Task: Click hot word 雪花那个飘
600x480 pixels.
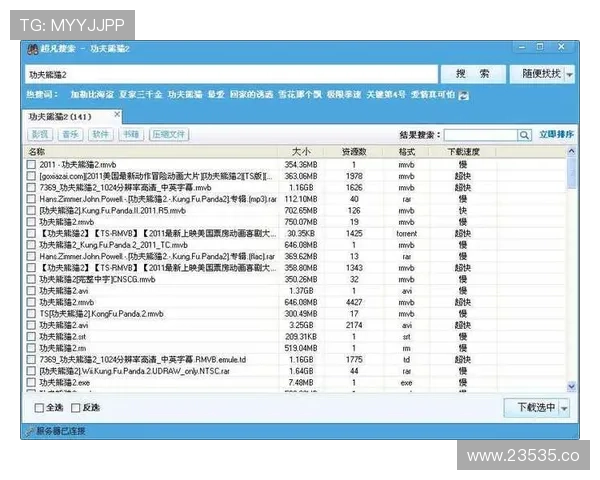Action: [300, 95]
